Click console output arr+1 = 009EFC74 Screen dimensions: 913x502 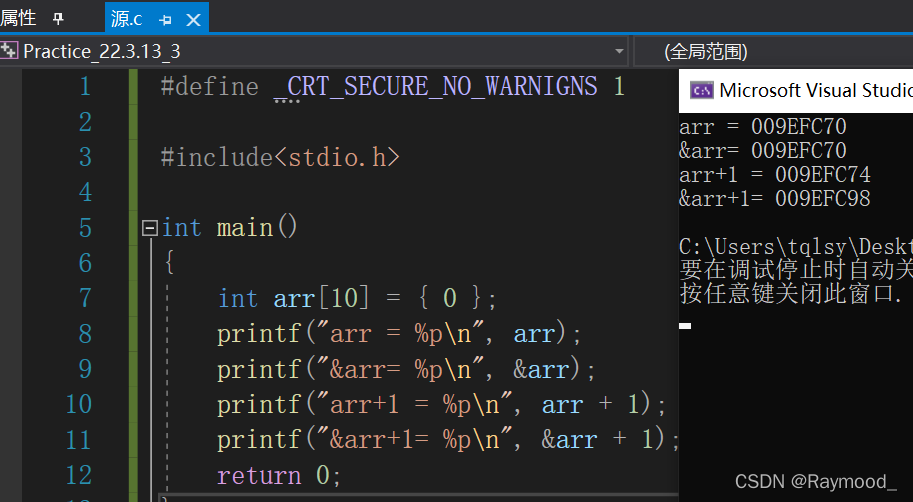pyautogui.click(x=775, y=175)
